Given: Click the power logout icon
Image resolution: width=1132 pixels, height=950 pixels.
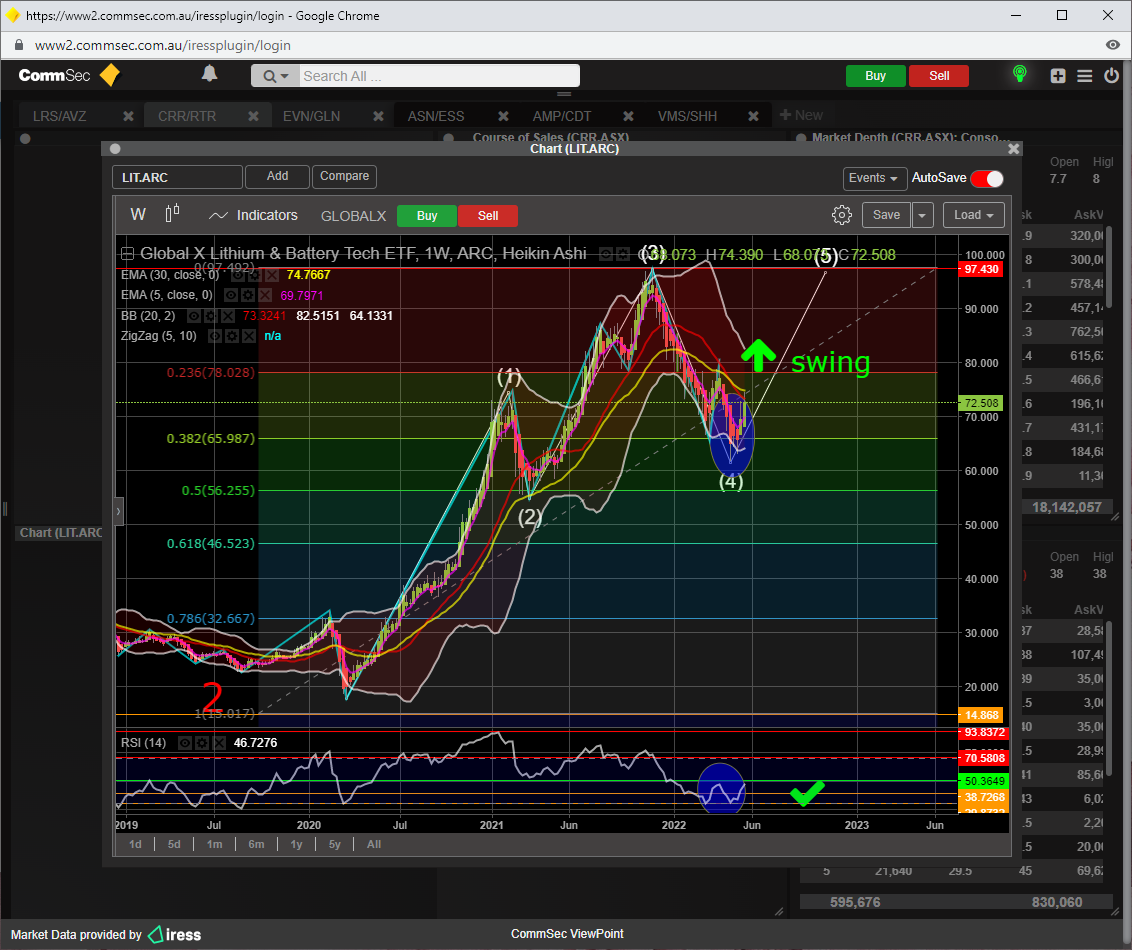Looking at the screenshot, I should tap(1112, 75).
